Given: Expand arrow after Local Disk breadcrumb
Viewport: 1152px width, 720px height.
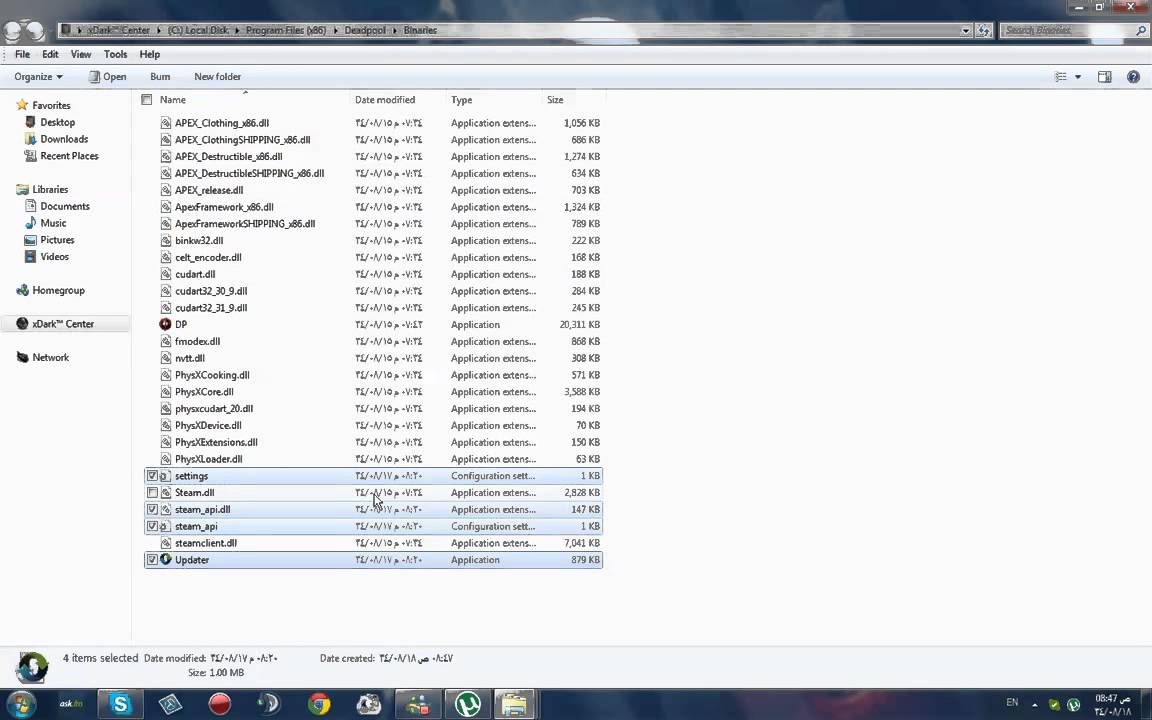Looking at the screenshot, I should [x=237, y=30].
